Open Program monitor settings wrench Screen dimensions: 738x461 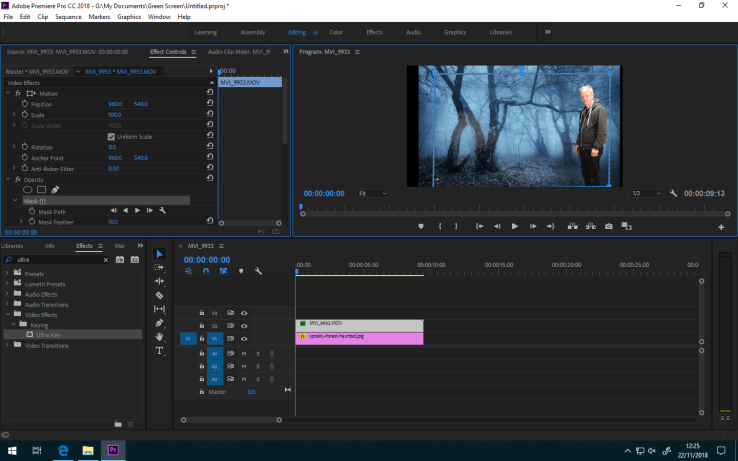coord(674,194)
